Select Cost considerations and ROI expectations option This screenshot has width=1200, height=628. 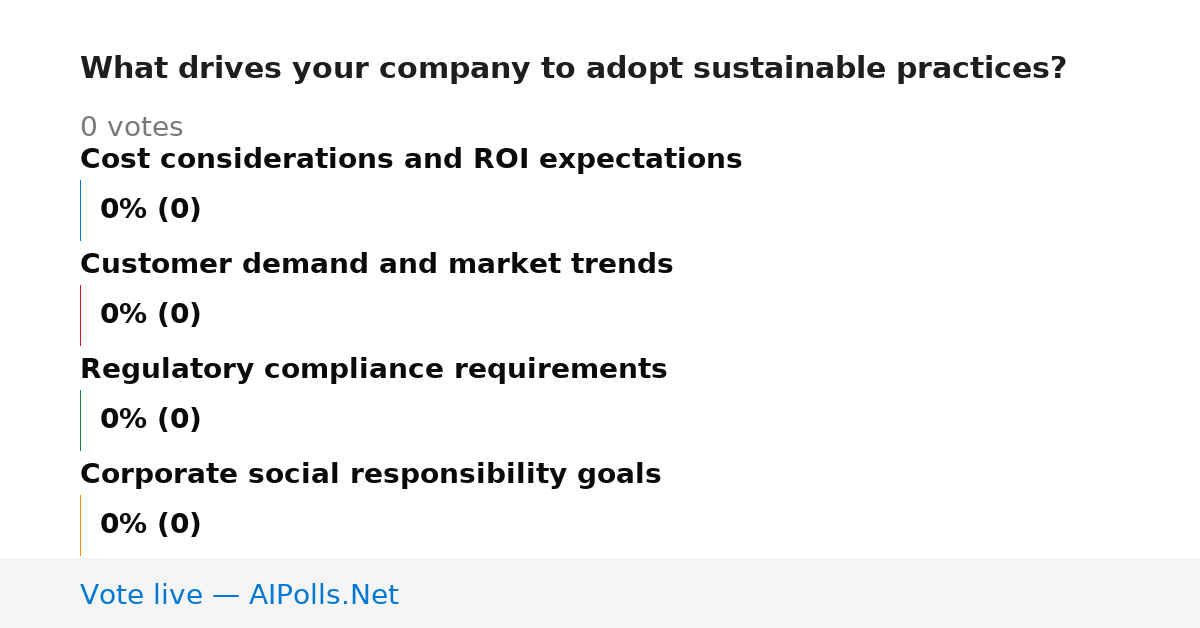411,160
